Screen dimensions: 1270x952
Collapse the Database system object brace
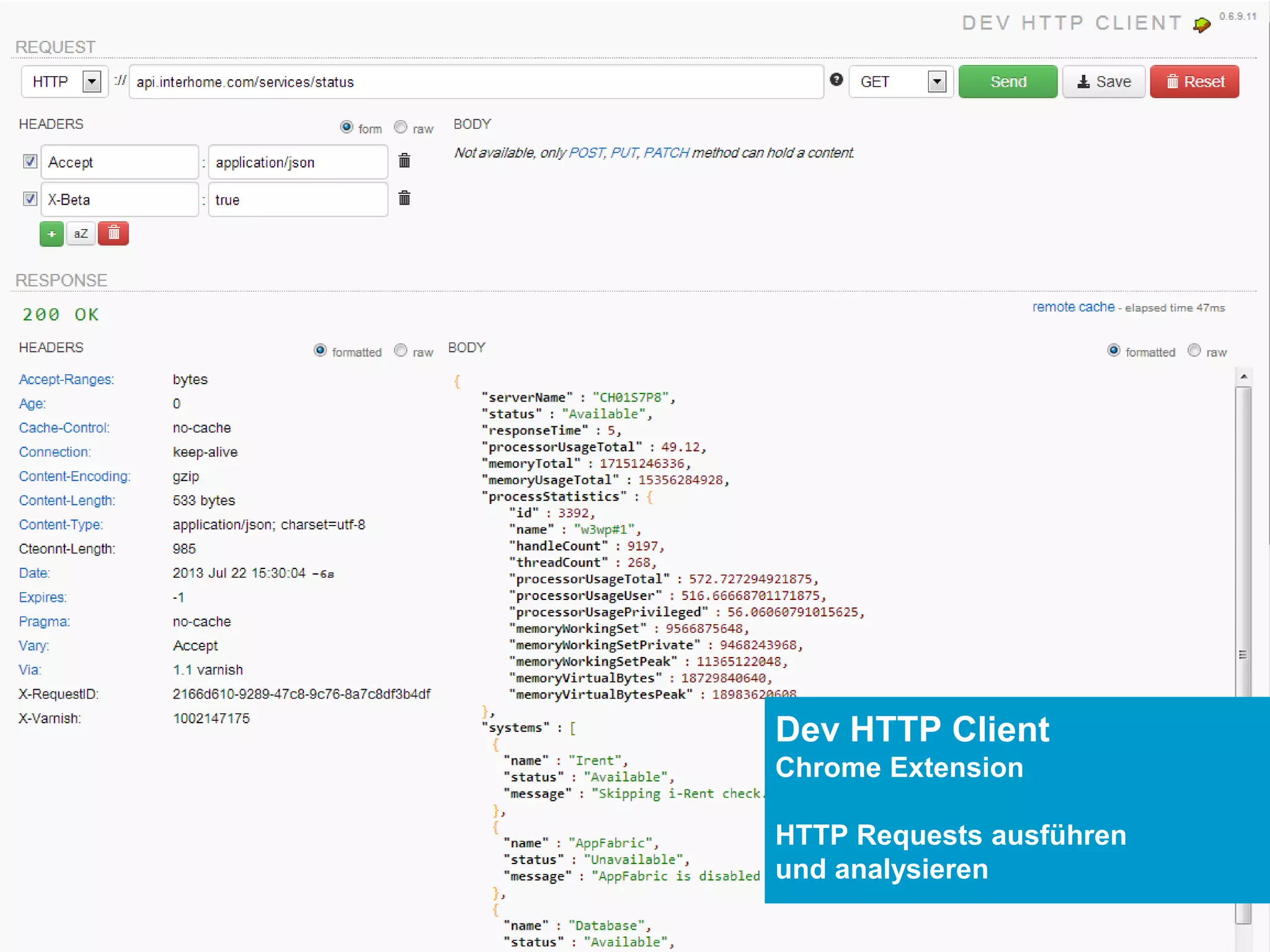495,909
